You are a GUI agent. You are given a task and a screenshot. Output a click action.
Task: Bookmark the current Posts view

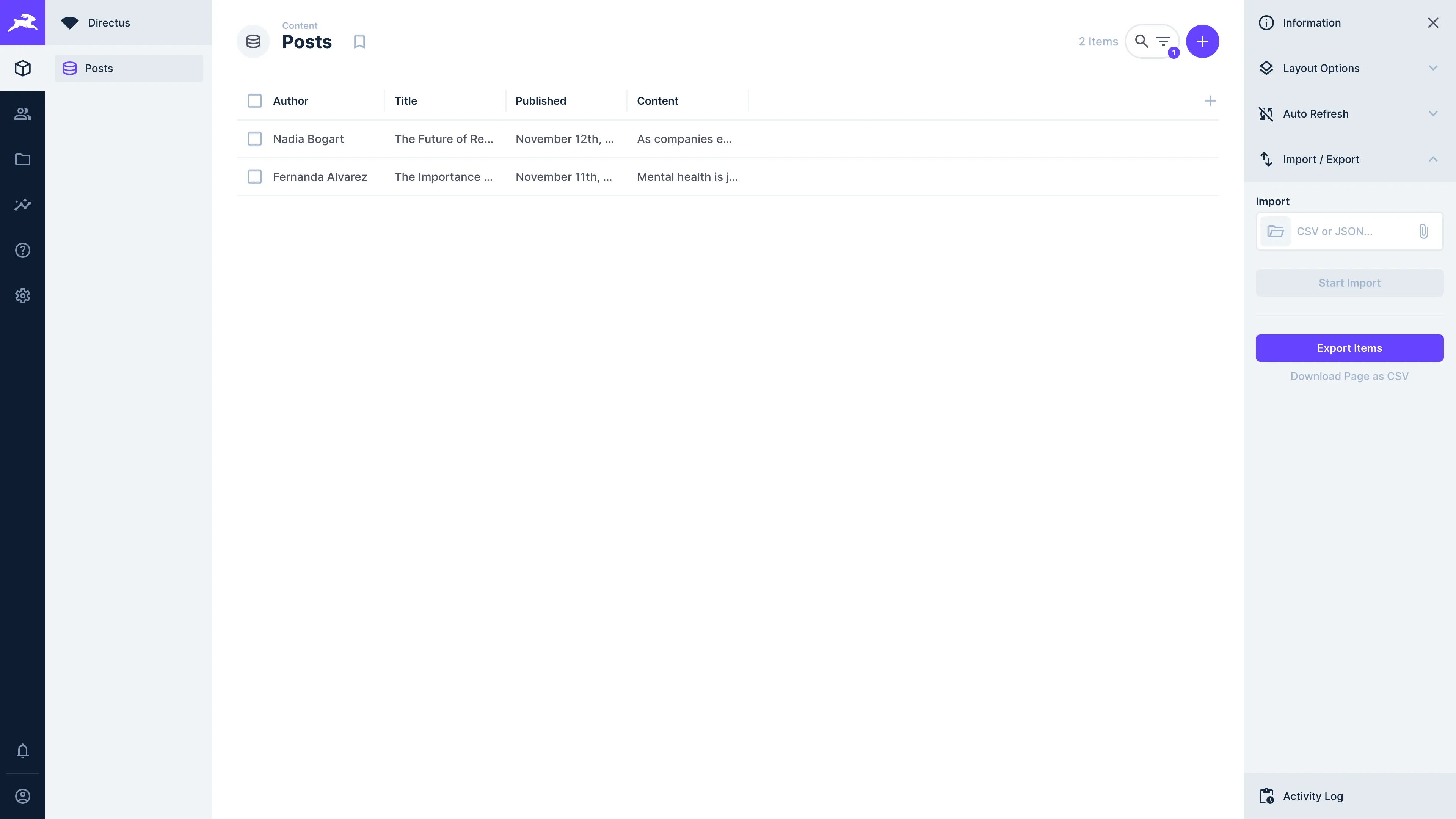(x=359, y=42)
